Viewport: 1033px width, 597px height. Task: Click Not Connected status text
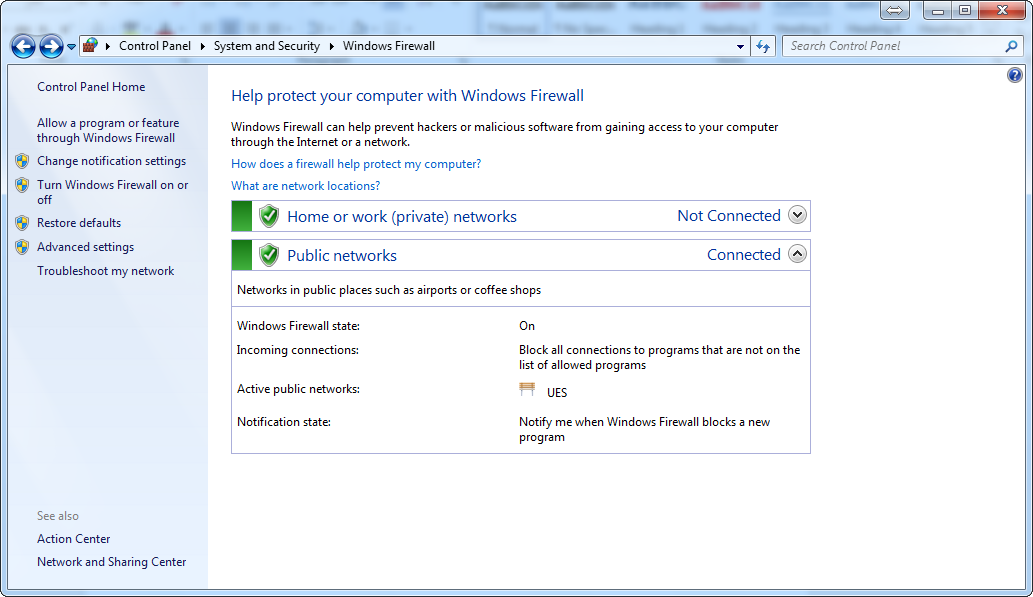(x=729, y=215)
